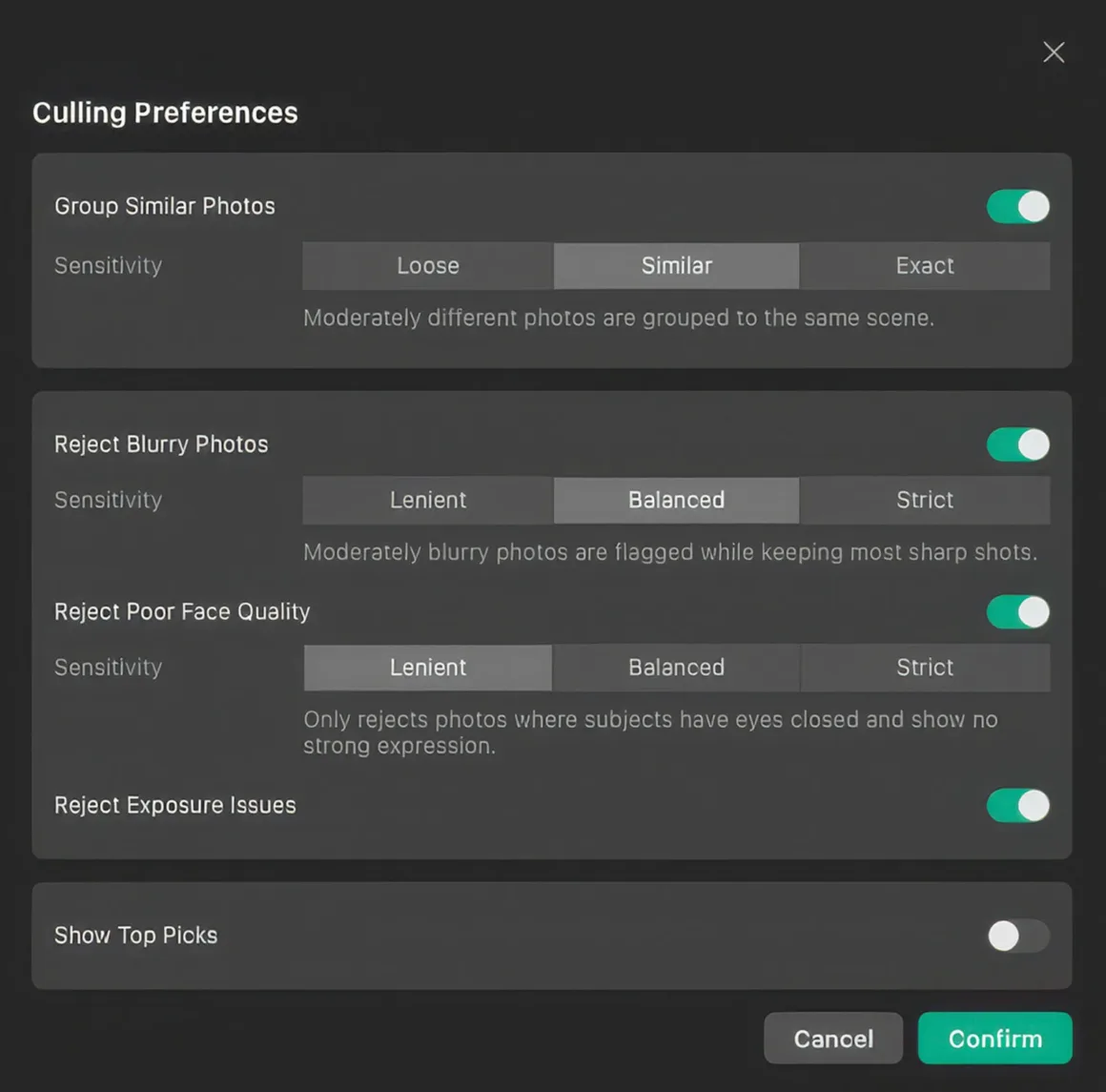Screen dimensions: 1106x1092
Task: Click the Show Top Picks label
Action: [136, 936]
